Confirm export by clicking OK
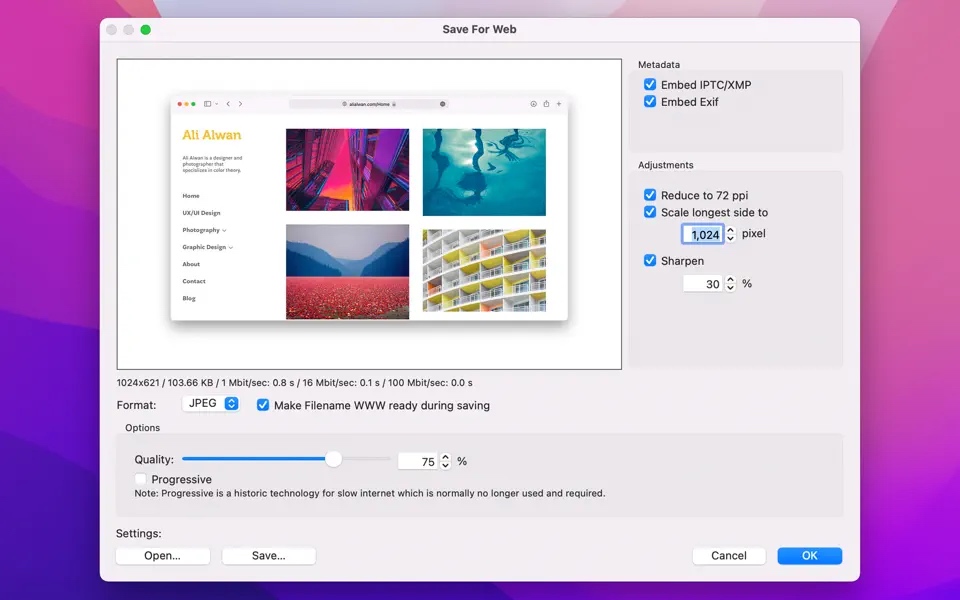960x600 pixels. pyautogui.click(x=809, y=555)
